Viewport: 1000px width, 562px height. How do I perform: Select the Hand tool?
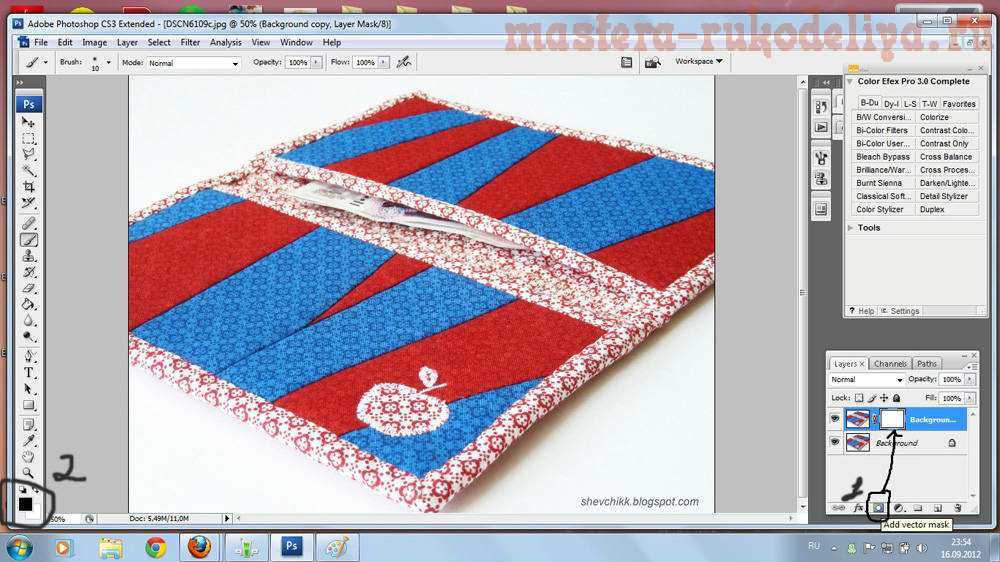point(28,457)
